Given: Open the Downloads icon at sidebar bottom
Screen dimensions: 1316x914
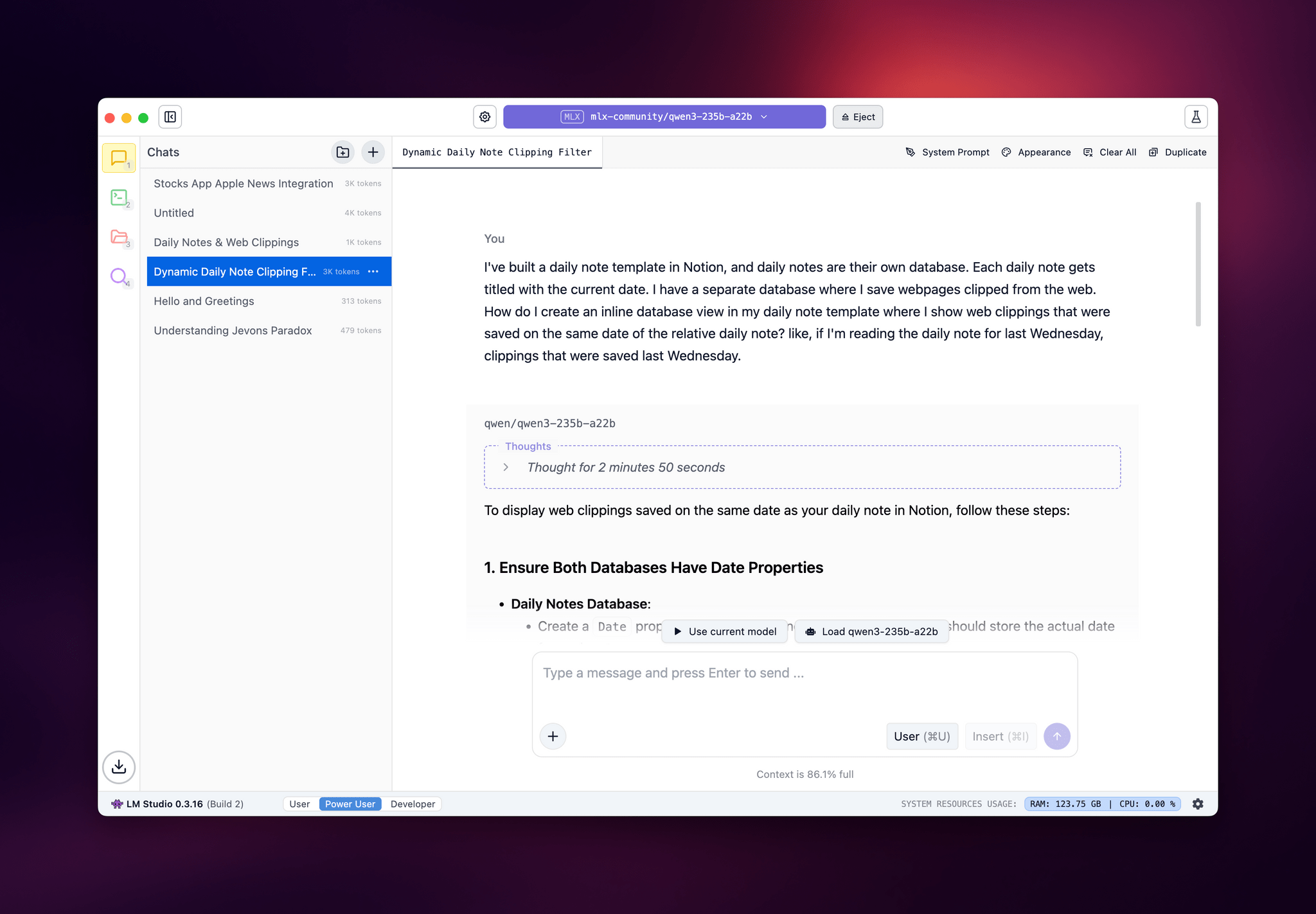Looking at the screenshot, I should pos(119,767).
